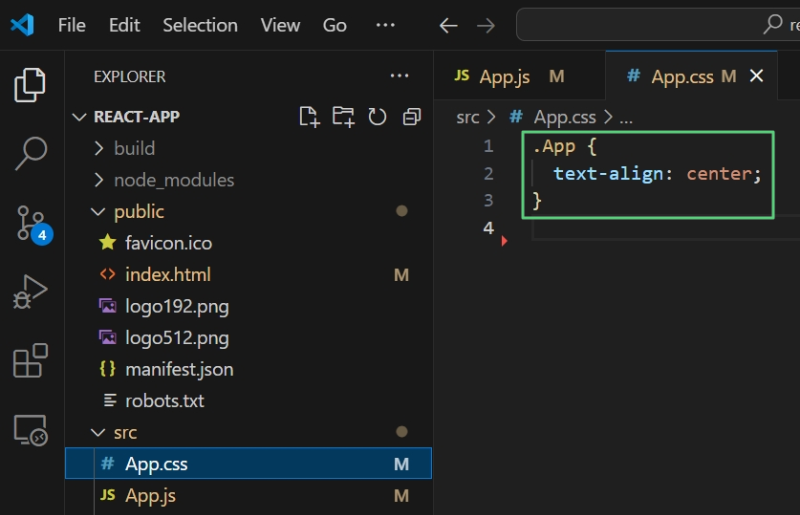Open App.js in the src folder
Screen dimensions: 800x515
248,495
